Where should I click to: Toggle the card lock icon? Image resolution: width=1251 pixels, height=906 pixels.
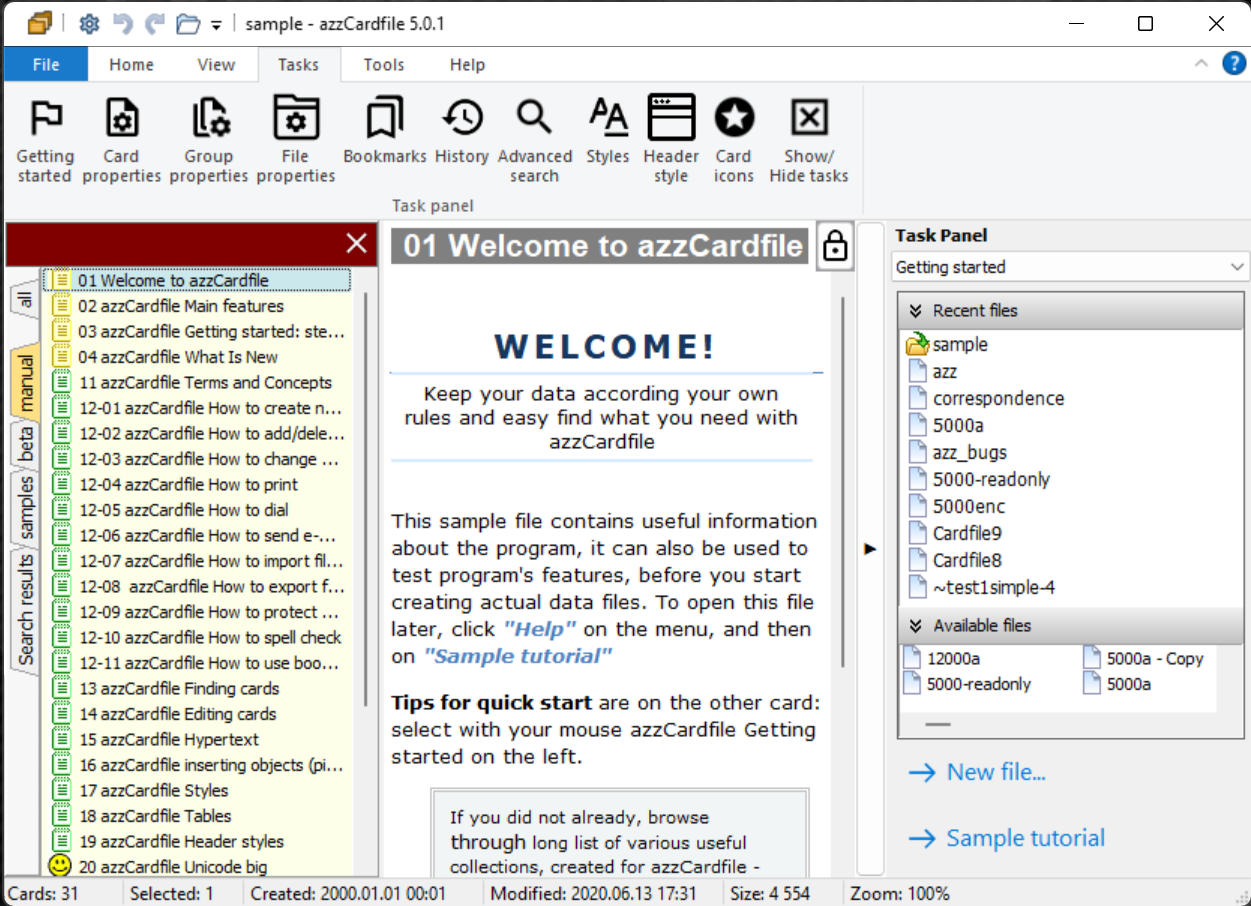click(835, 246)
